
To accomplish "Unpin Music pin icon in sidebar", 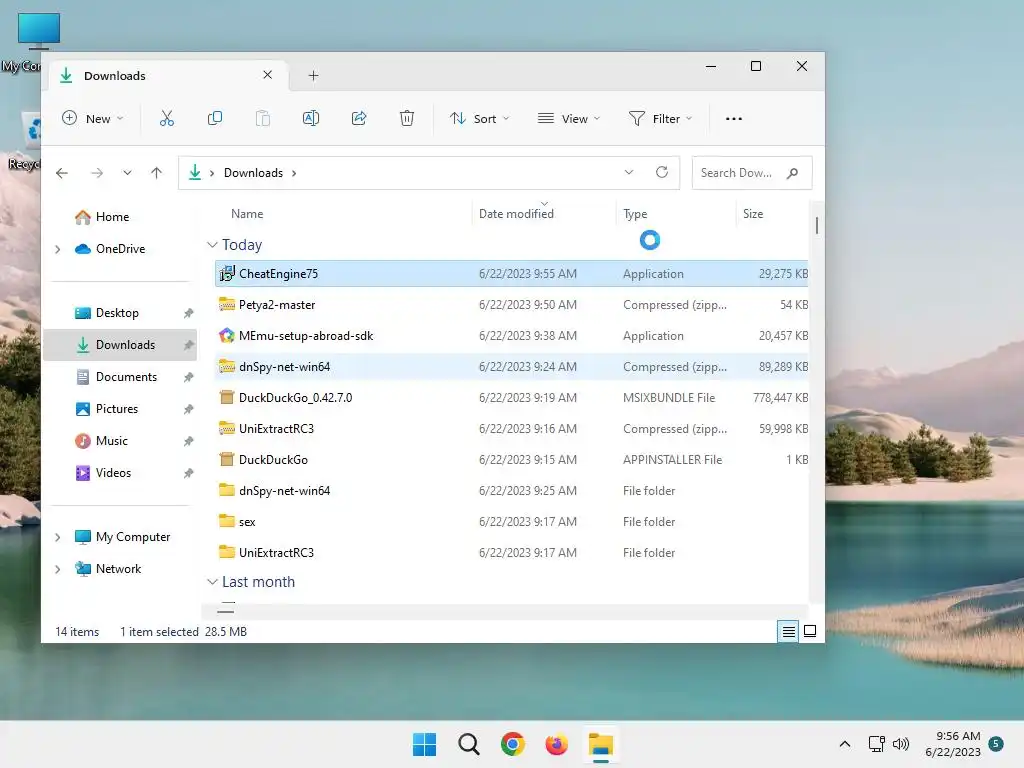I will click(x=188, y=441).
